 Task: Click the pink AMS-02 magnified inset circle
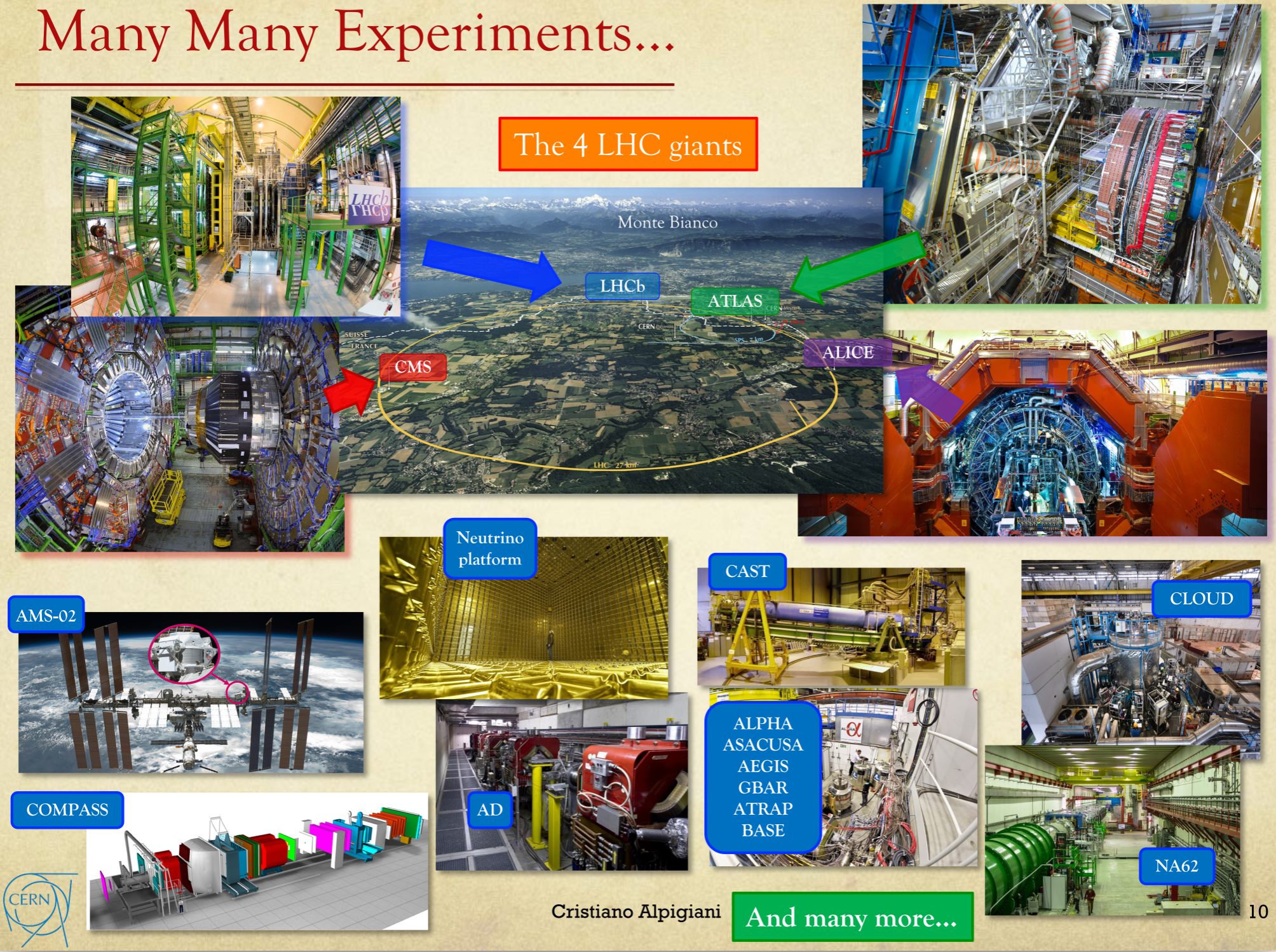pos(184,655)
